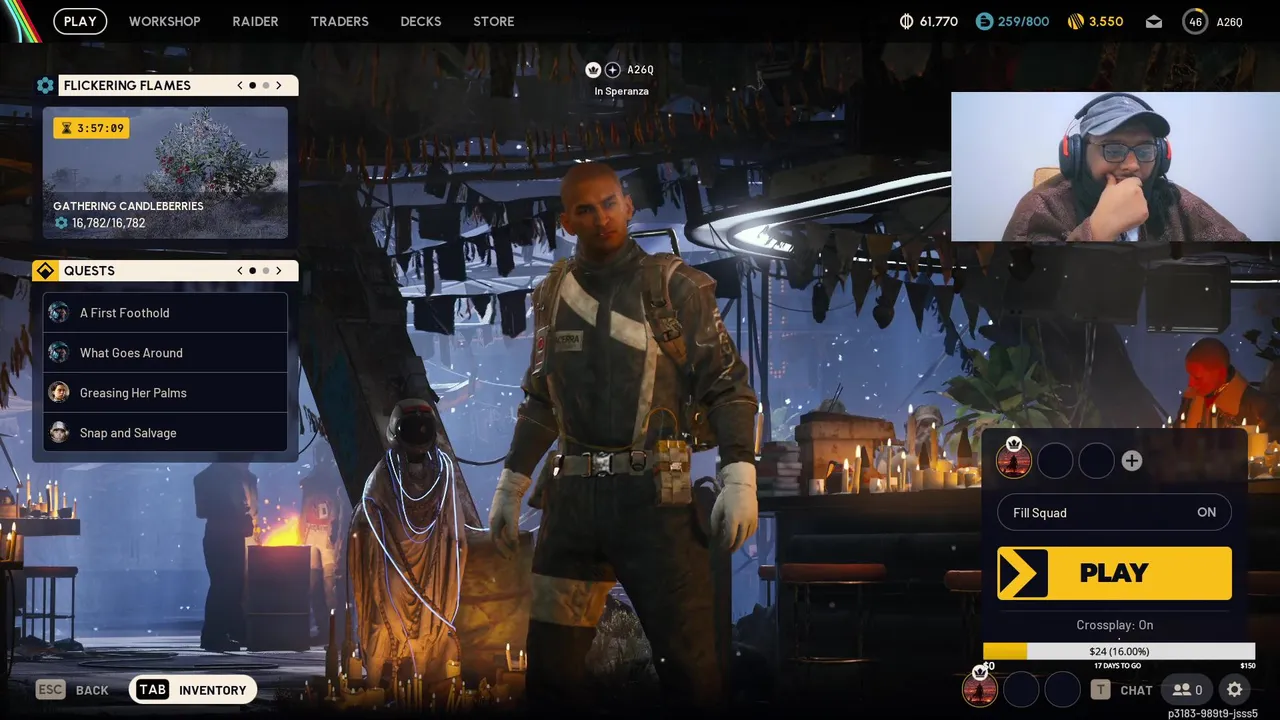Viewport: 1280px width, 720px height.
Task: Open the level 46 player profile badge
Action: click(x=1195, y=21)
